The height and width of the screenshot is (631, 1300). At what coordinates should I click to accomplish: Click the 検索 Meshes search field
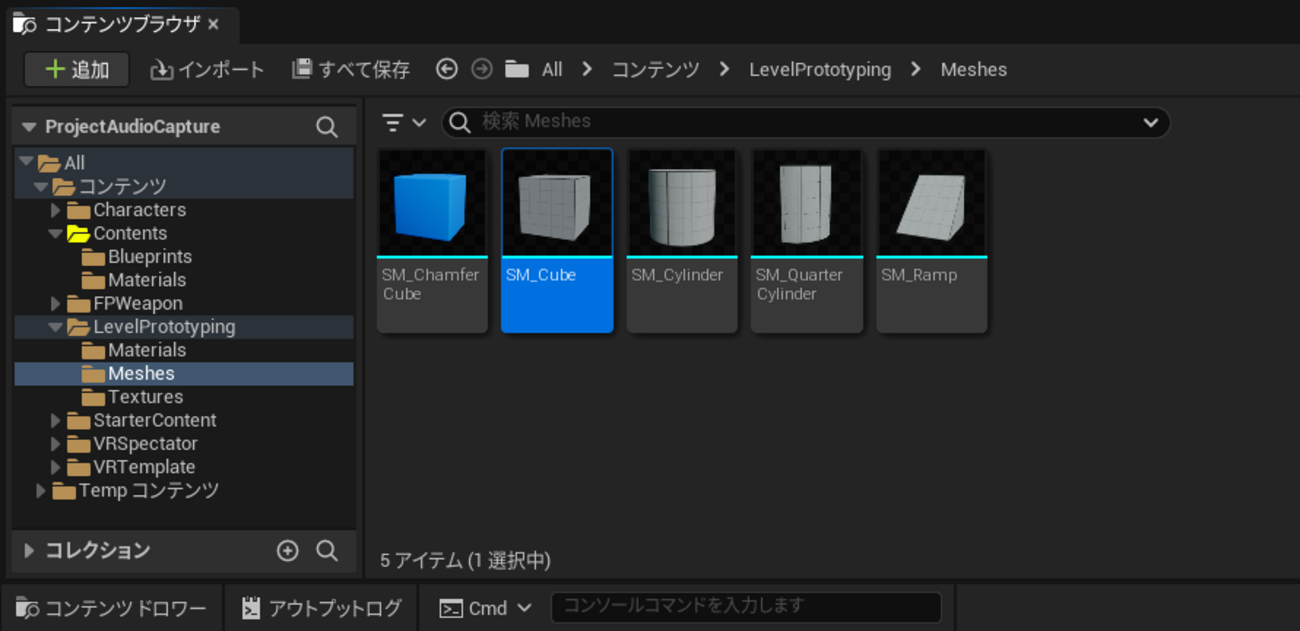[800, 122]
